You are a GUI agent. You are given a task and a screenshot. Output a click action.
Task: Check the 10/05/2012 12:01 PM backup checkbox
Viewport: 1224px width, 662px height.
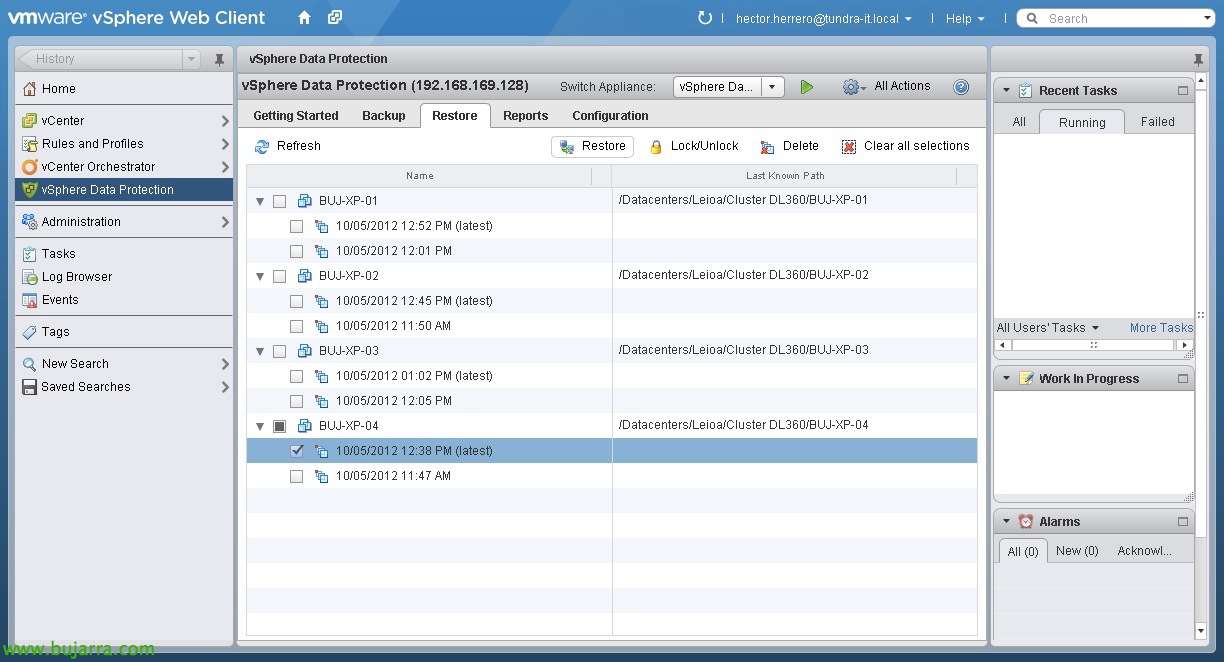297,251
